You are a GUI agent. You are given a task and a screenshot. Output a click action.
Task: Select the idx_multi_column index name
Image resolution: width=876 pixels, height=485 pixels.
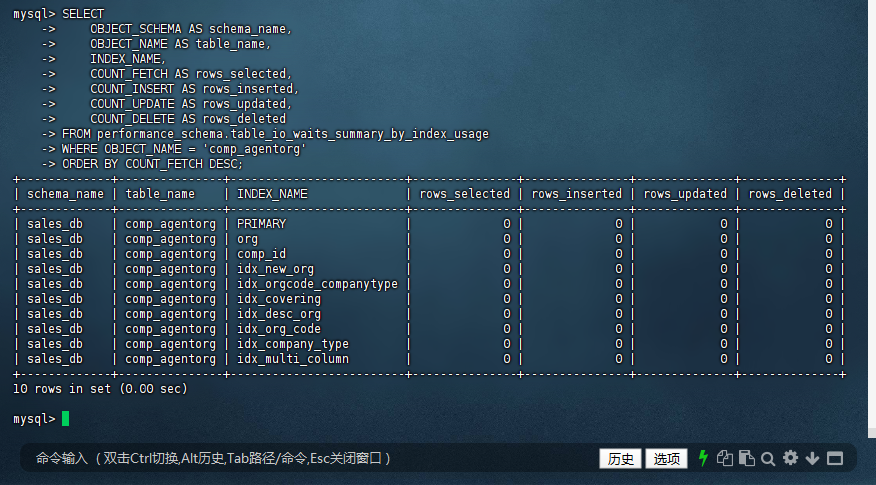tap(293, 359)
